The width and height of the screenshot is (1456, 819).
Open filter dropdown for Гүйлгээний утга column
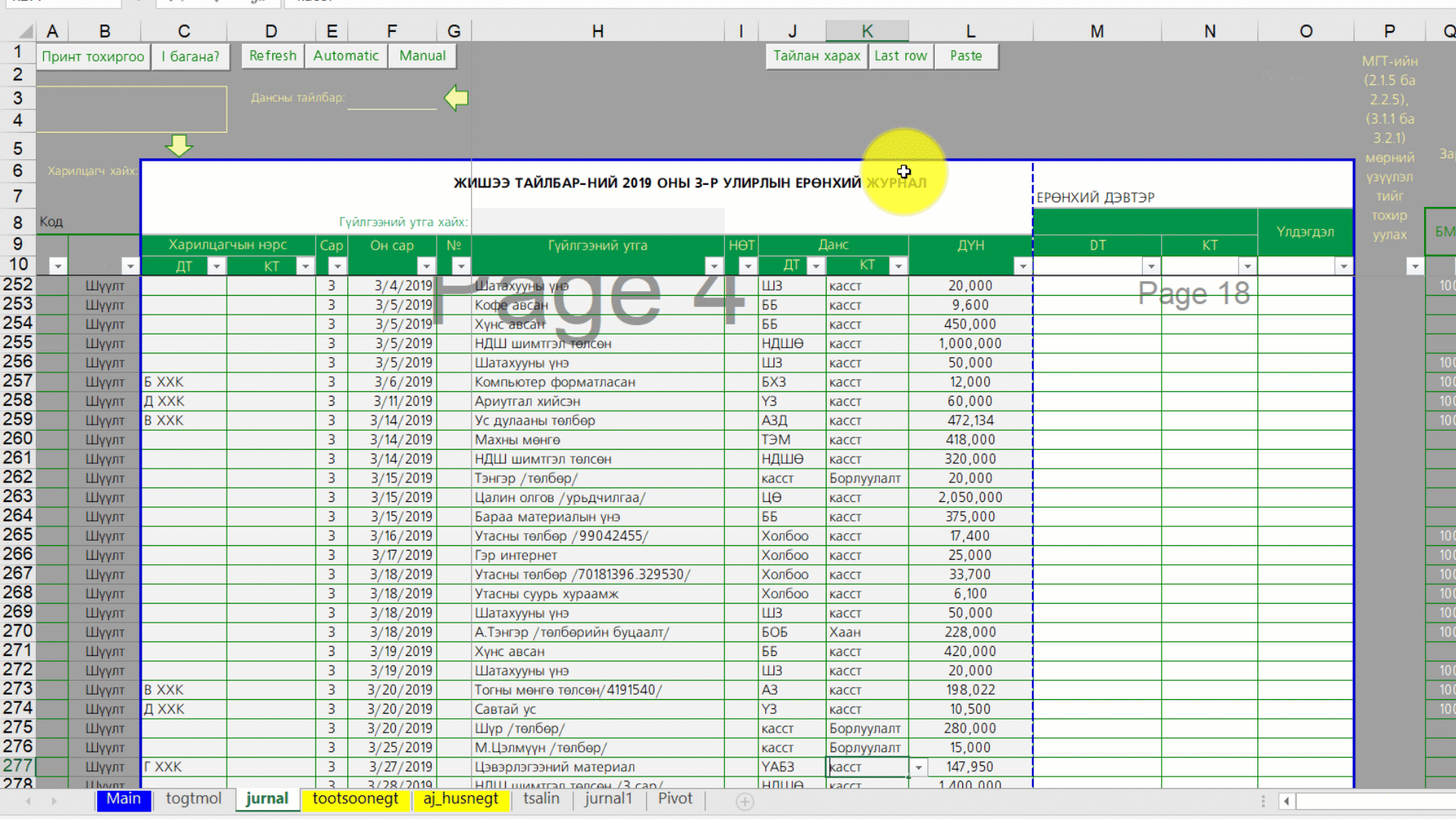point(714,266)
